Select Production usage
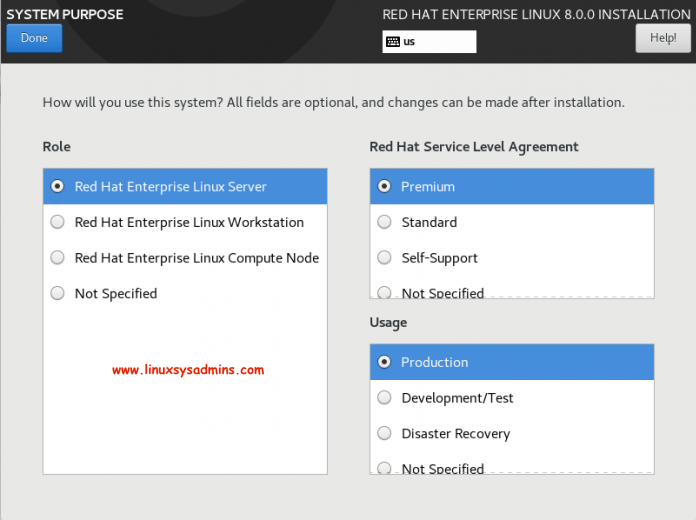The width and height of the screenshot is (696, 520). [512, 362]
